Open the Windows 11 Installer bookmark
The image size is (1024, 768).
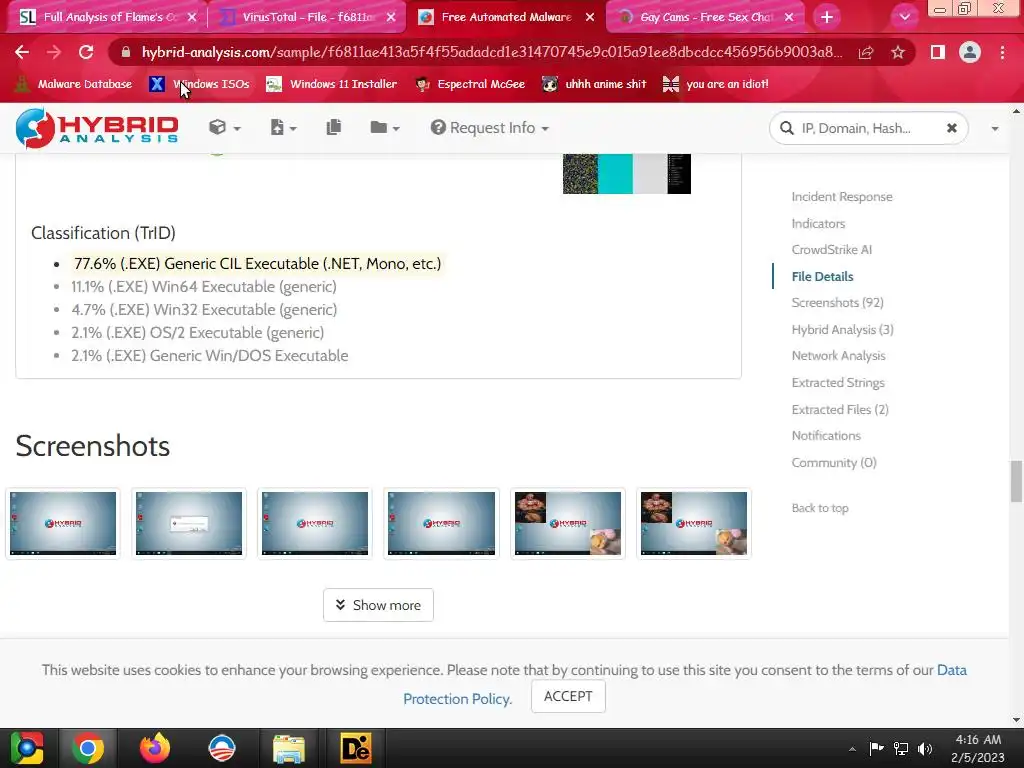coord(332,84)
